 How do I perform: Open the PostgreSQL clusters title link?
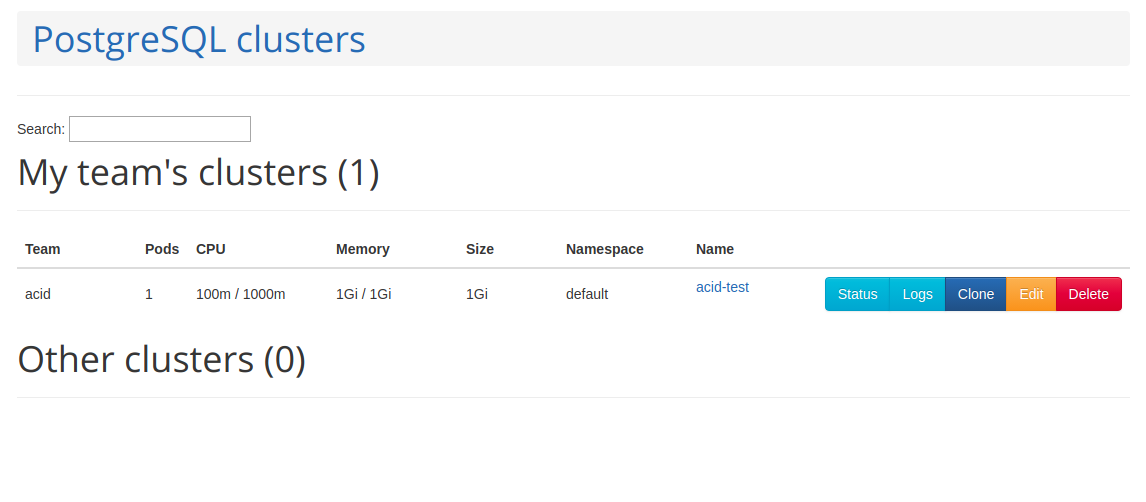tap(199, 40)
